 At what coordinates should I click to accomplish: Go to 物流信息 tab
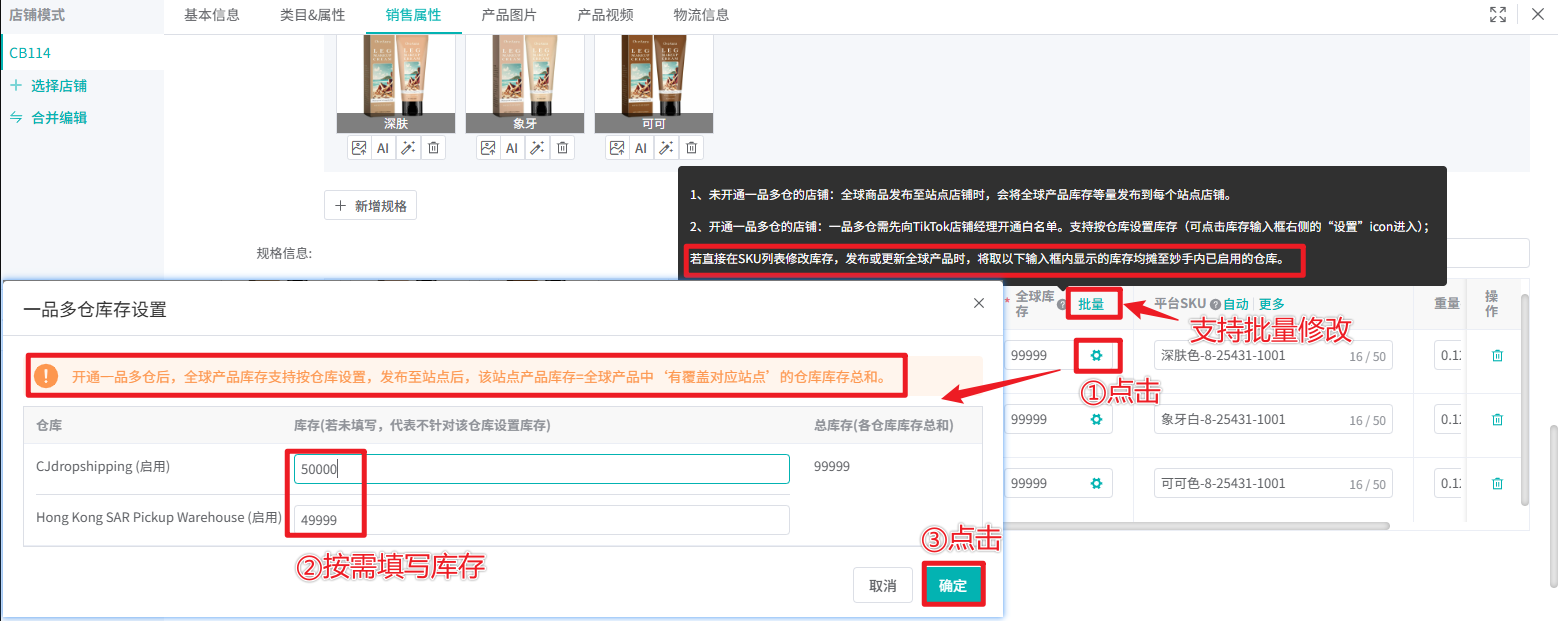pos(701,15)
